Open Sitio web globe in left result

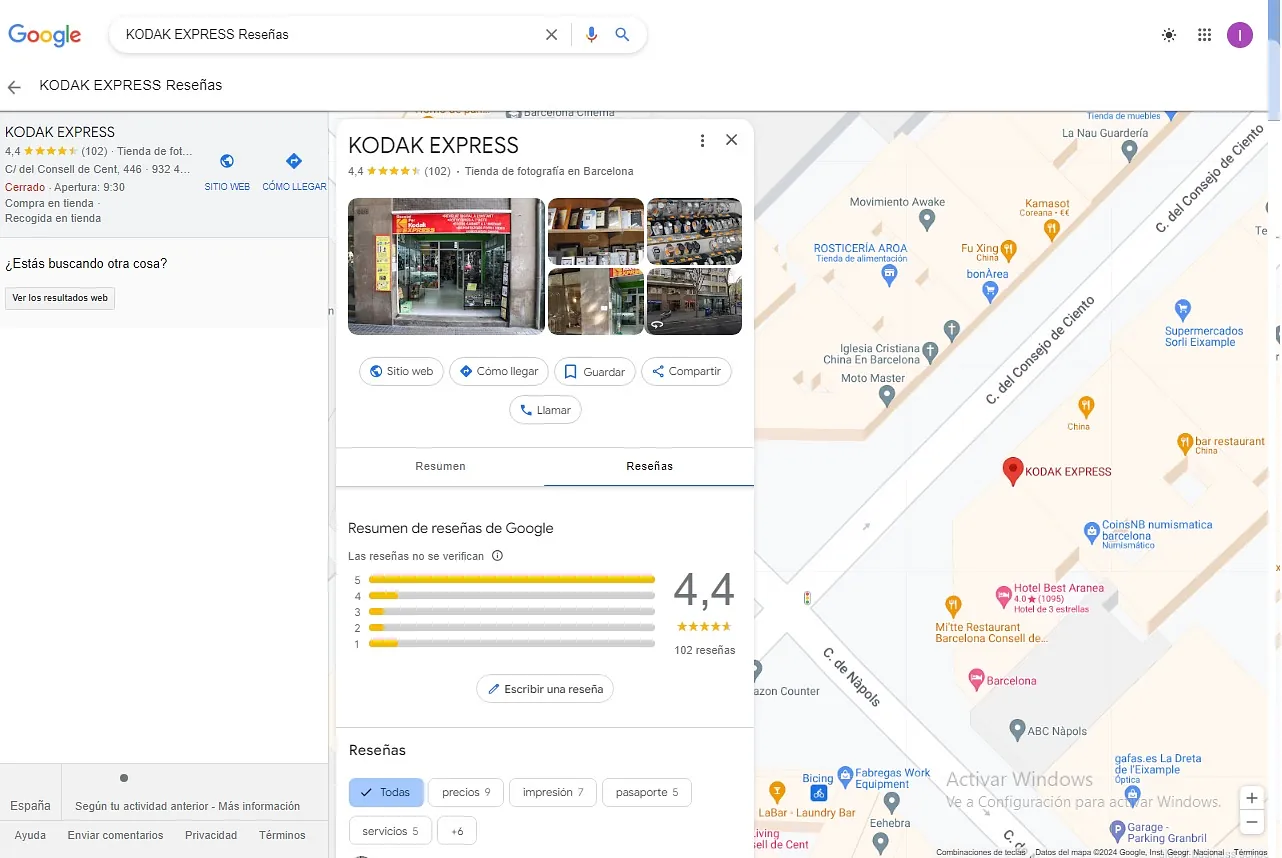(x=227, y=162)
